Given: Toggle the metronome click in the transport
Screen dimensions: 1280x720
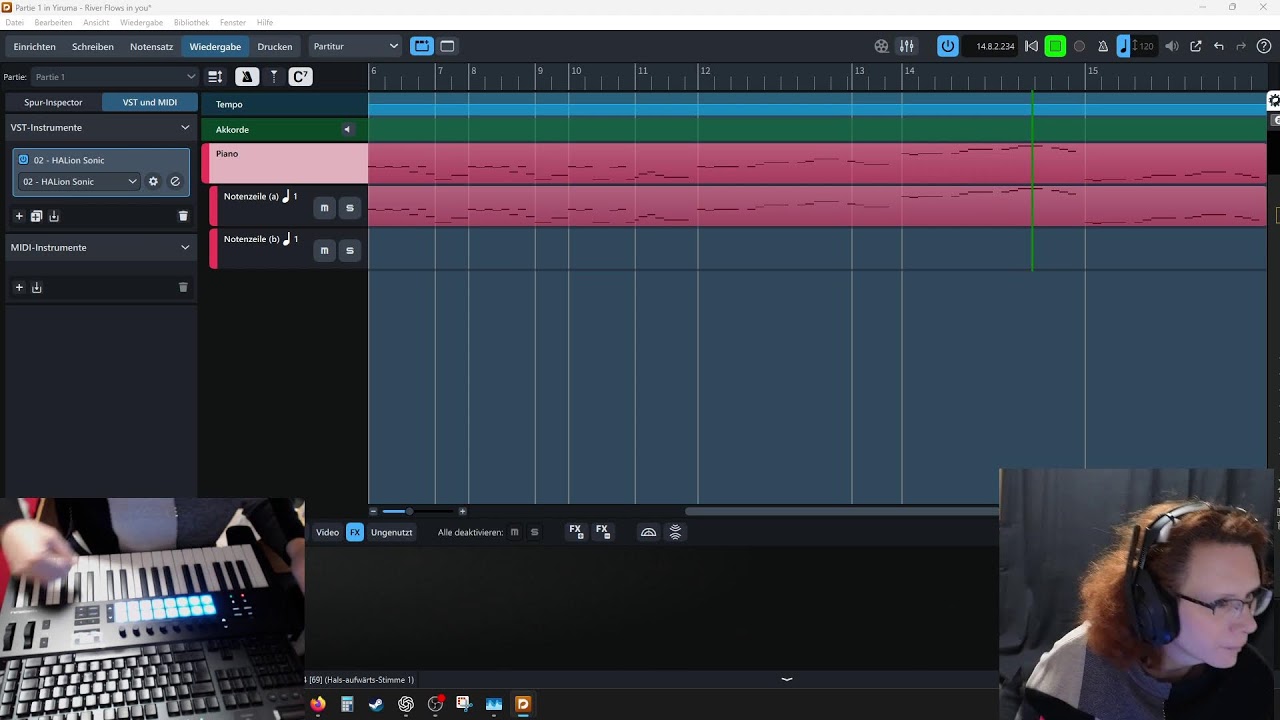Looking at the screenshot, I should point(1103,46).
